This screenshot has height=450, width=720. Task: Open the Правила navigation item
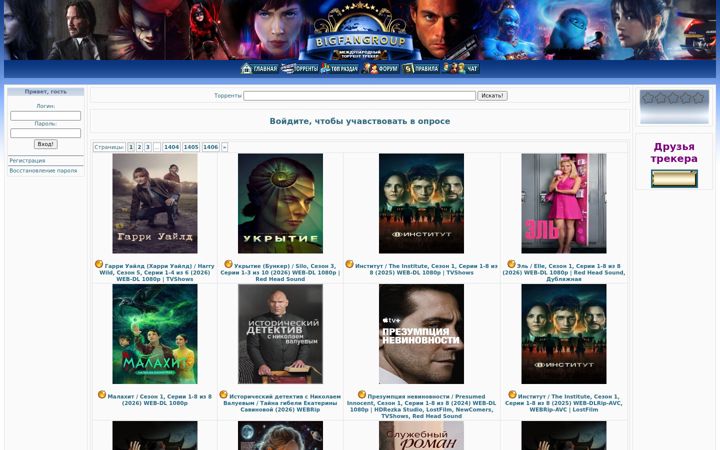[420, 68]
